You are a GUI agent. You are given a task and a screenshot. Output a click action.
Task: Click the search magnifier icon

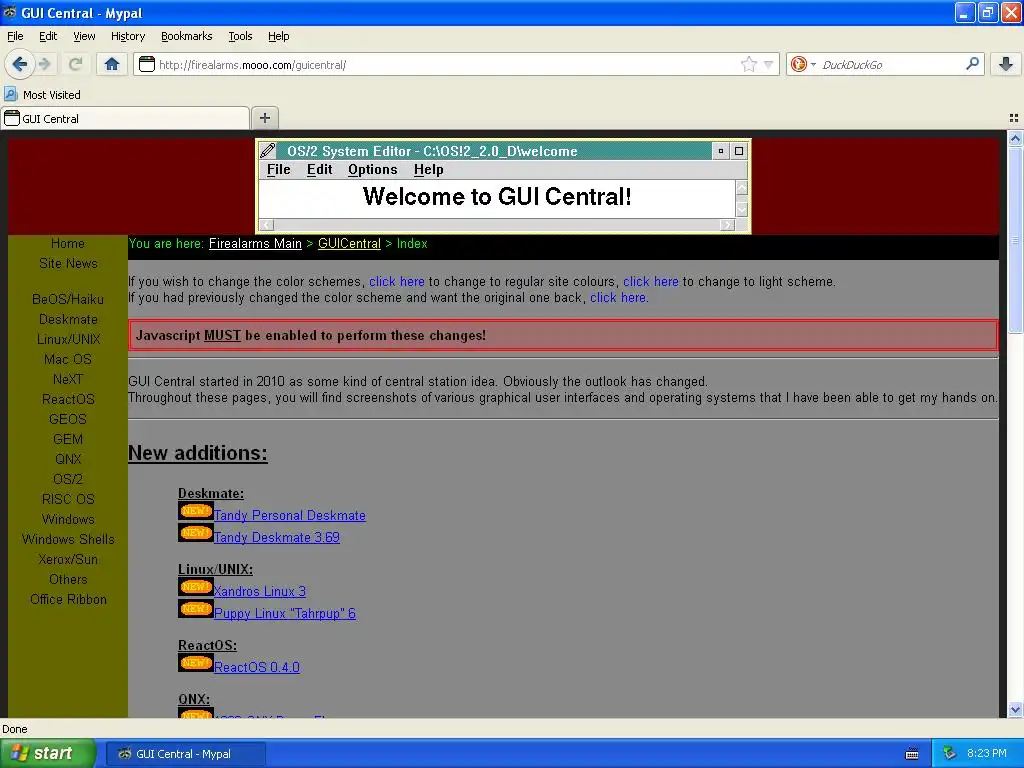(972, 64)
